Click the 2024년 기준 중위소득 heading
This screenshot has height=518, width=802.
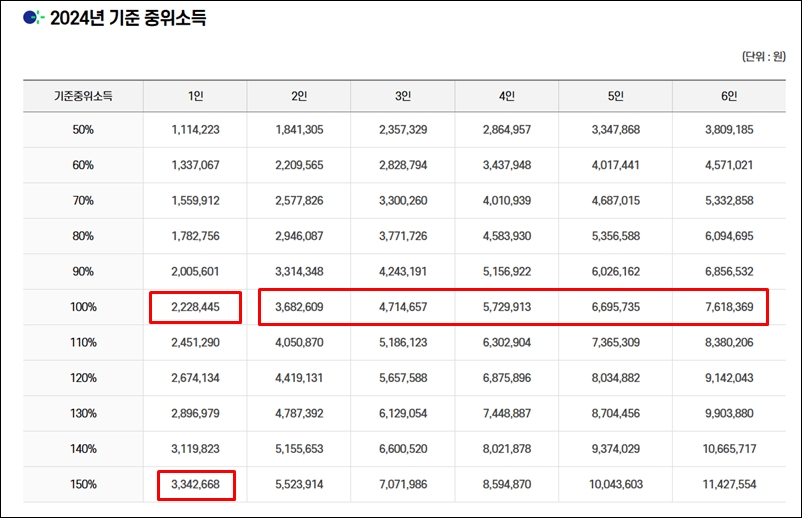(x=128, y=18)
